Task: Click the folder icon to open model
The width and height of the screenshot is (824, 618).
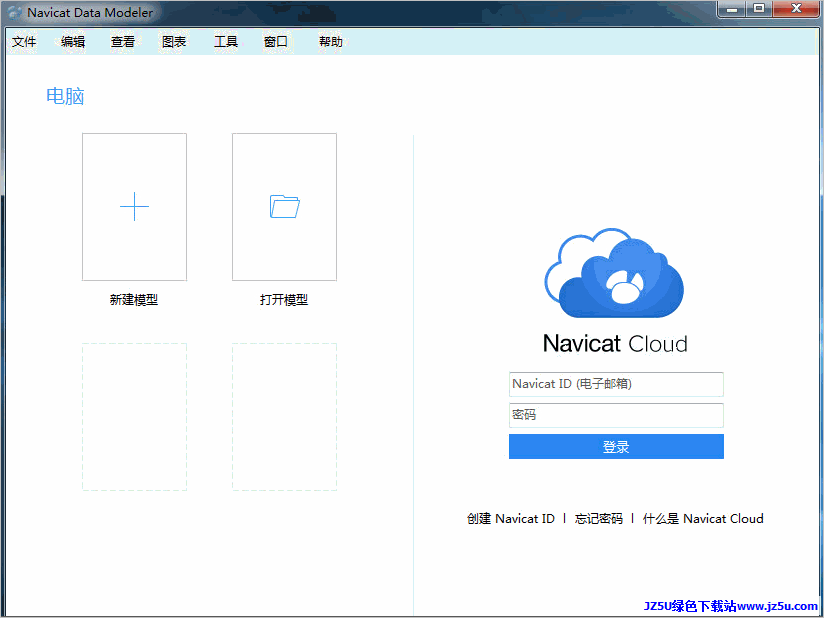Action: click(x=284, y=207)
